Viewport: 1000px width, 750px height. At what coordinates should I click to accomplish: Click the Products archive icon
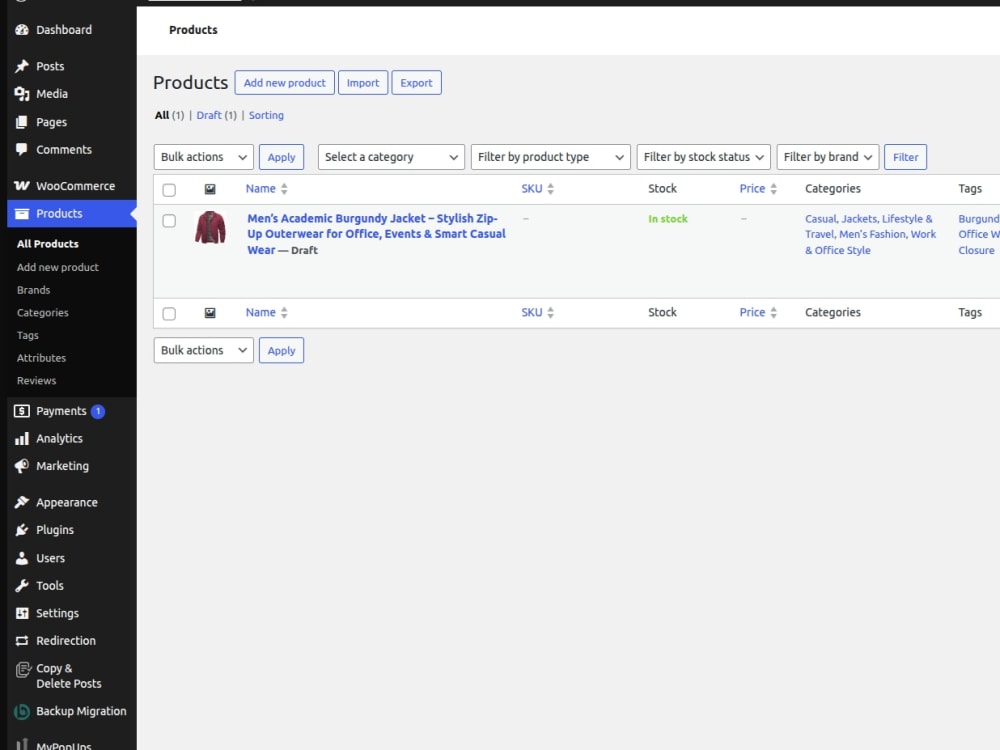coord(22,214)
